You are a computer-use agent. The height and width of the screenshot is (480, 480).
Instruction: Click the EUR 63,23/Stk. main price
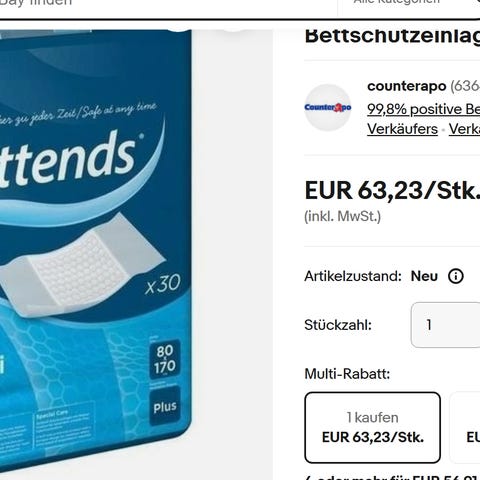tap(392, 191)
